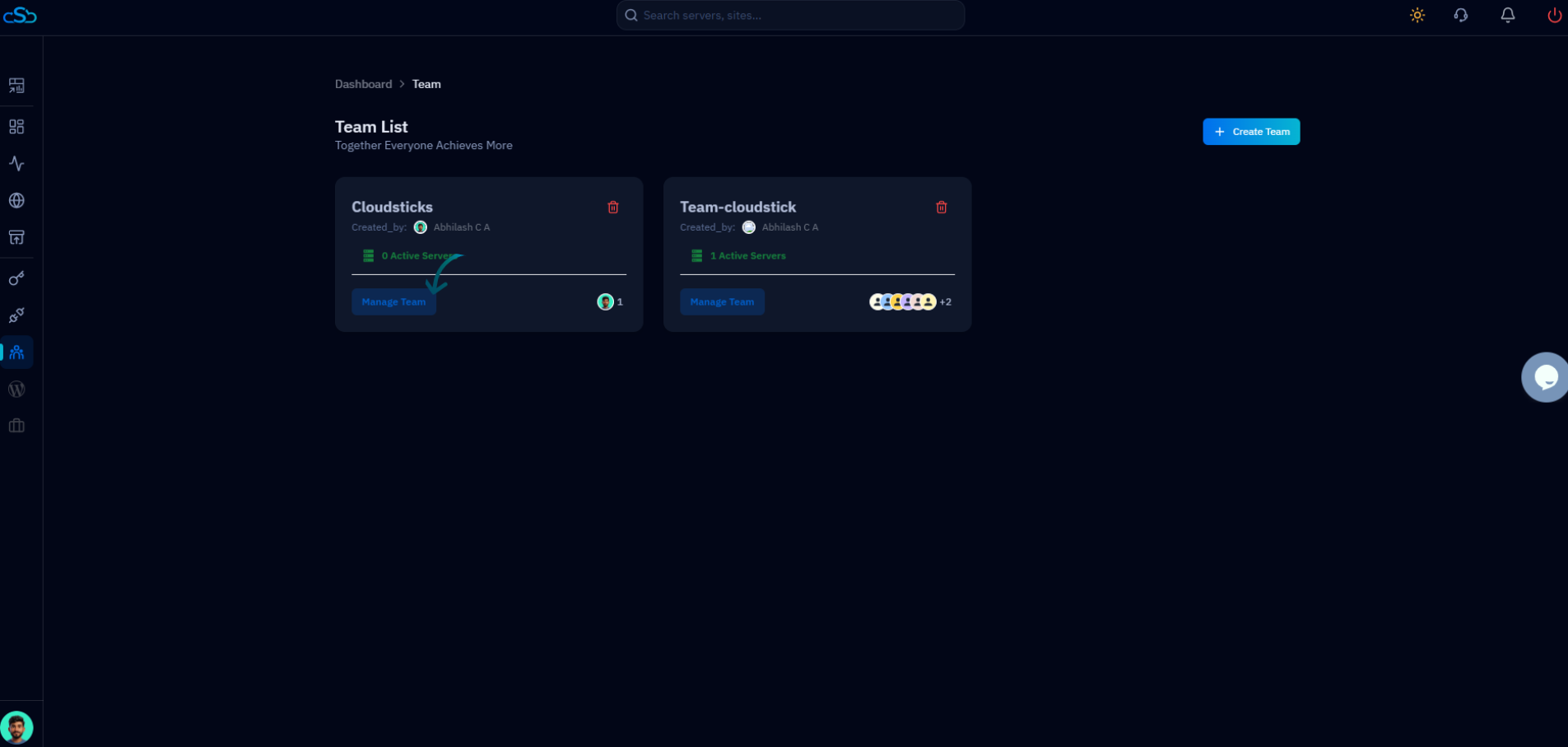Delete the Cloudsticks team with trash icon

(613, 208)
